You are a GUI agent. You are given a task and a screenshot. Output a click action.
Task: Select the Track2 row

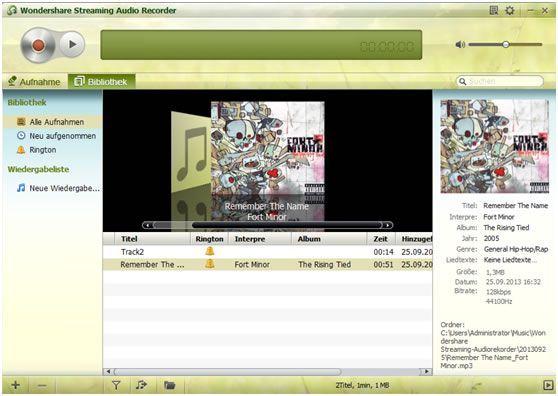click(x=268, y=252)
